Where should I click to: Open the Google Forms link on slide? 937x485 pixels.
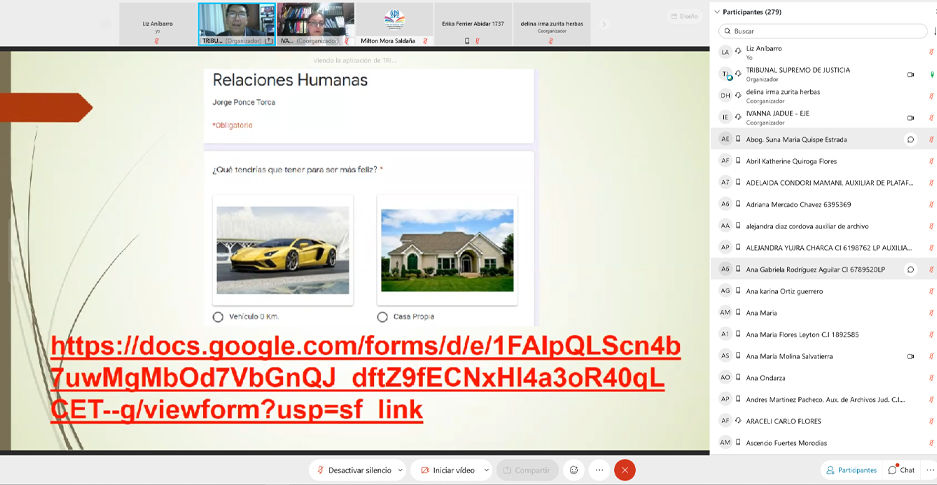point(365,378)
